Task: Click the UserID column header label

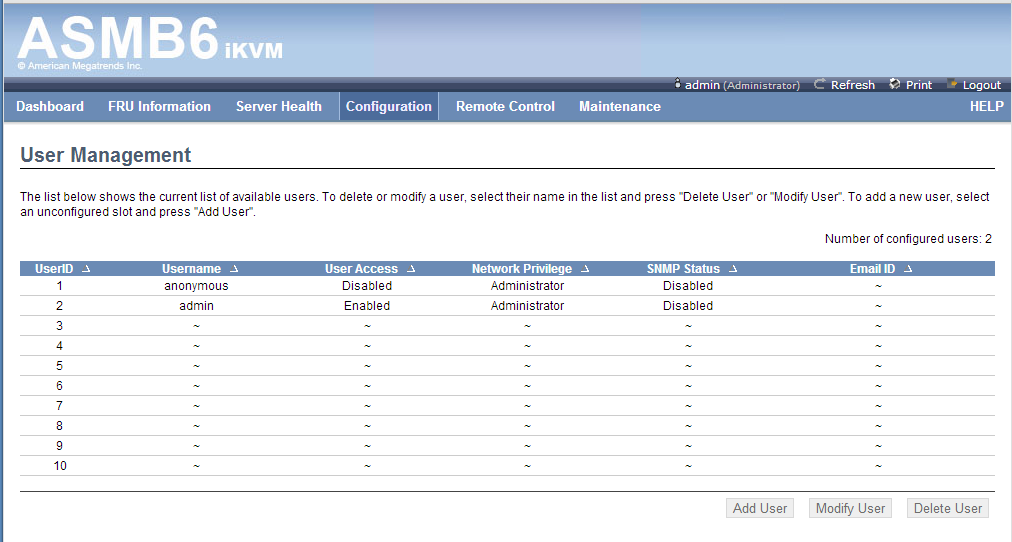Action: [x=54, y=269]
